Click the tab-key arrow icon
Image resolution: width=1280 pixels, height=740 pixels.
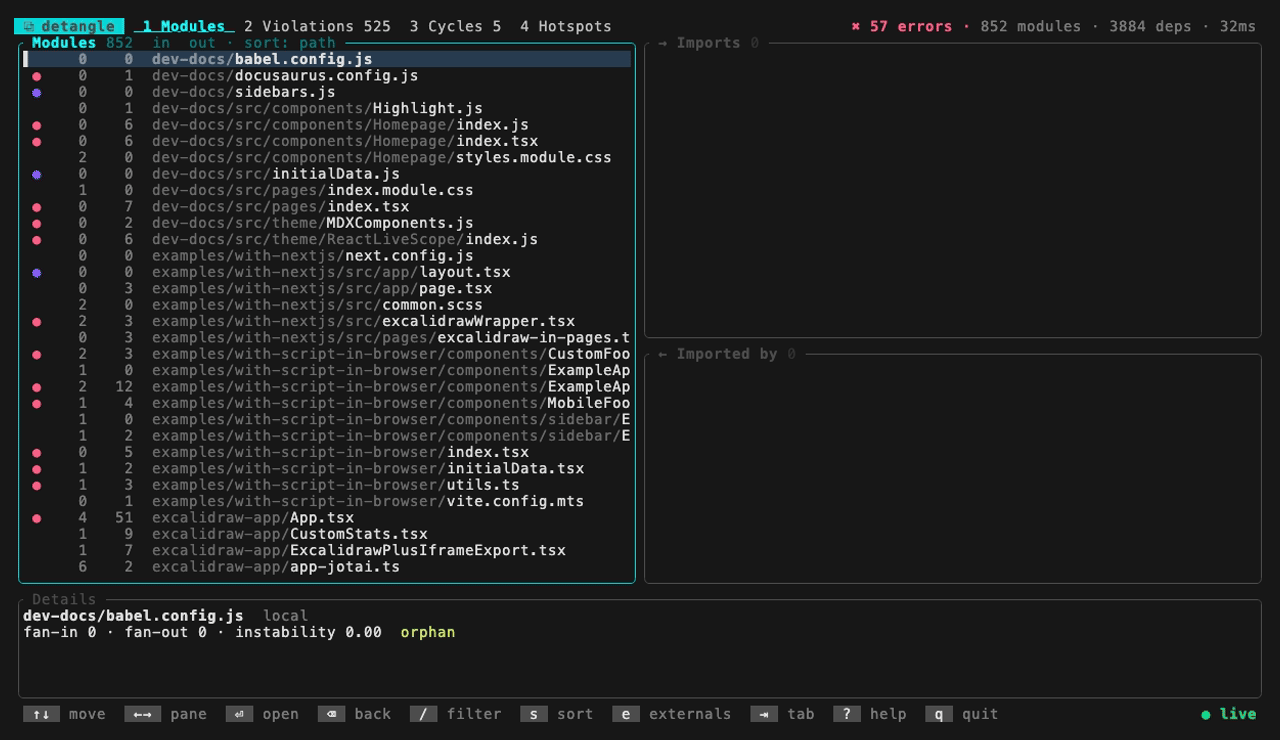click(x=763, y=714)
